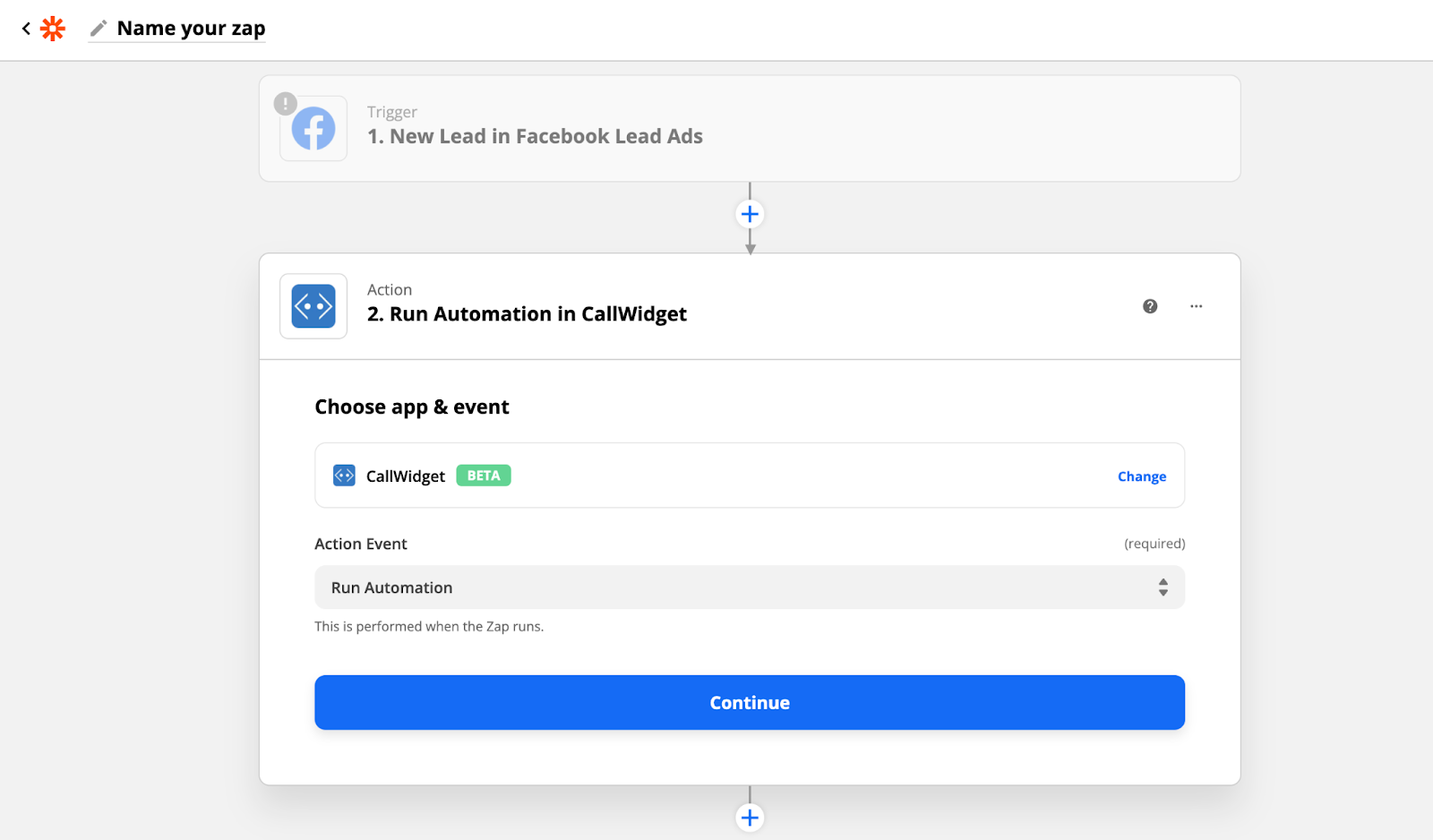
Task: Open step '1. New Lead in Facebook Lead Ads'
Action: tap(535, 136)
